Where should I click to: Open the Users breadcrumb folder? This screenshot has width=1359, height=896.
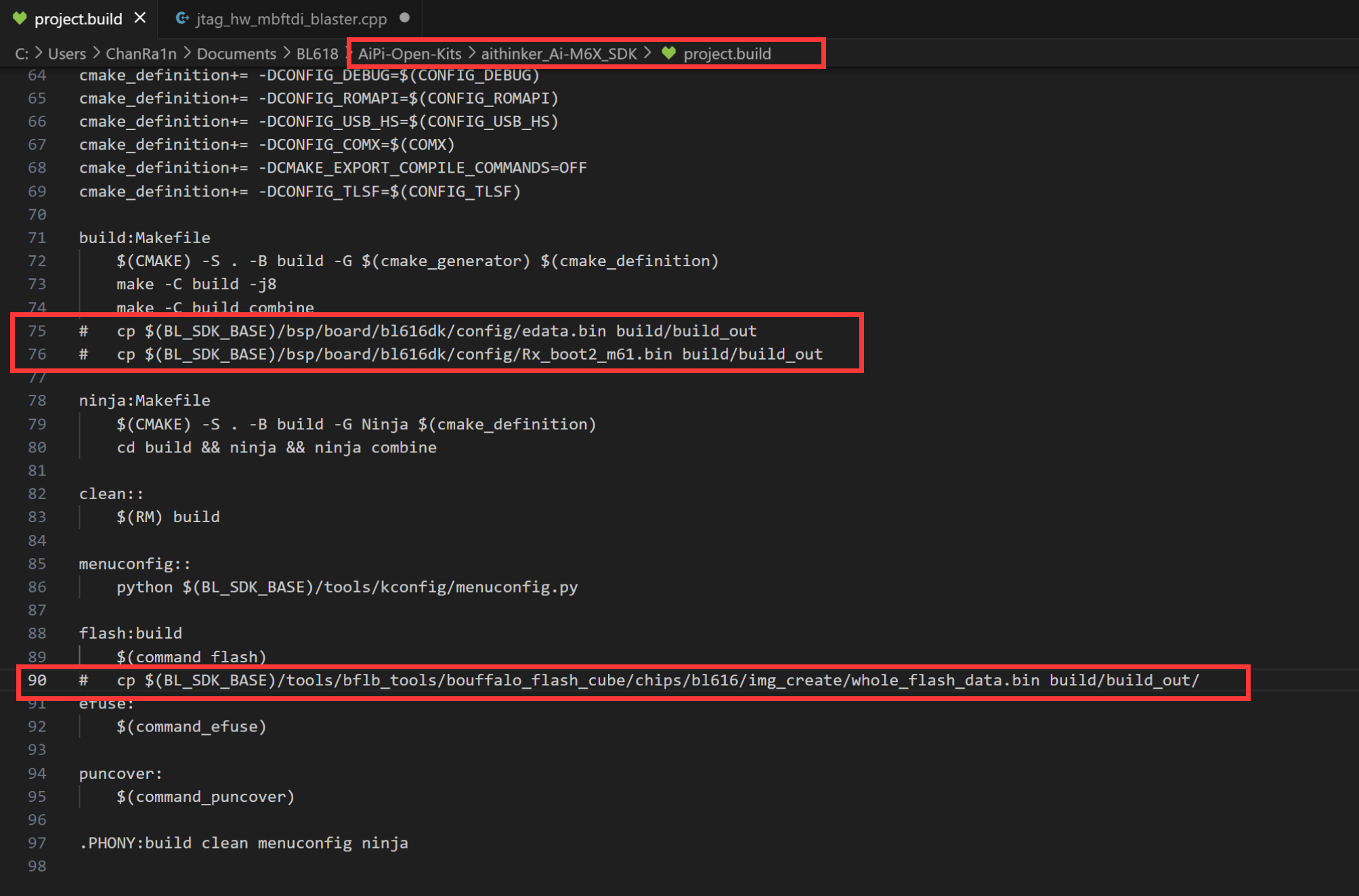click(66, 54)
